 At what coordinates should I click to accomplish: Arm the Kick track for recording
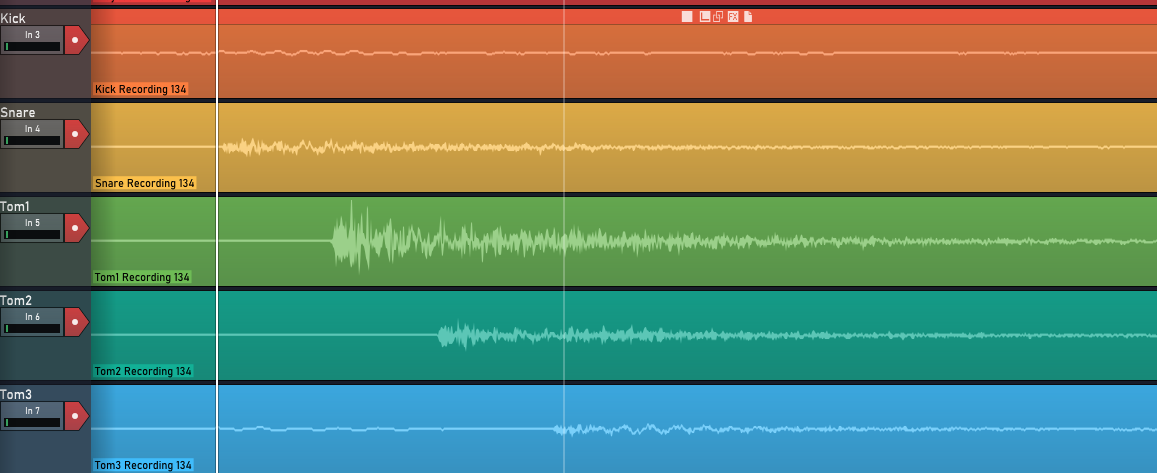coord(75,40)
